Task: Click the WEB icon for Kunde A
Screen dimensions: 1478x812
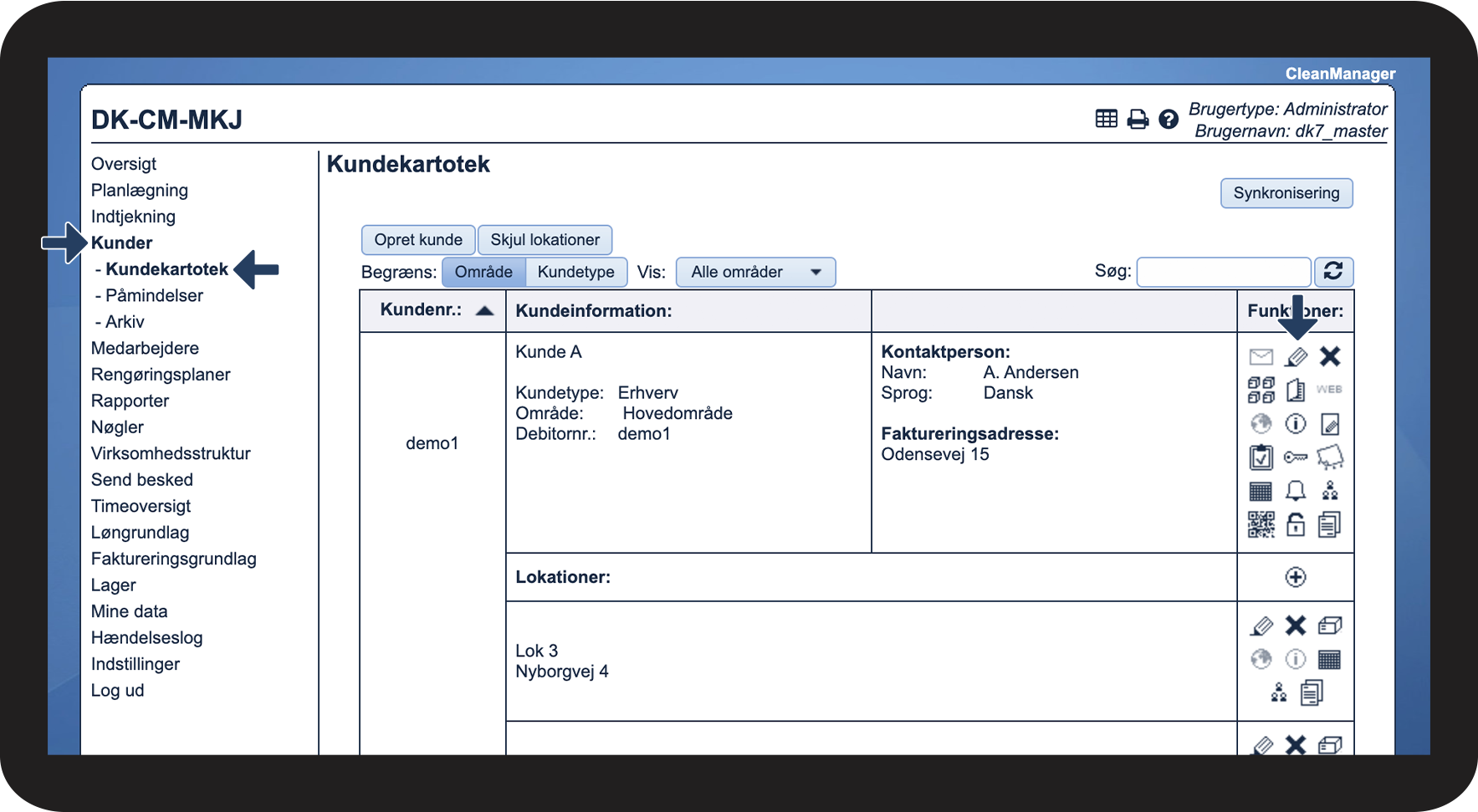Action: click(1329, 390)
